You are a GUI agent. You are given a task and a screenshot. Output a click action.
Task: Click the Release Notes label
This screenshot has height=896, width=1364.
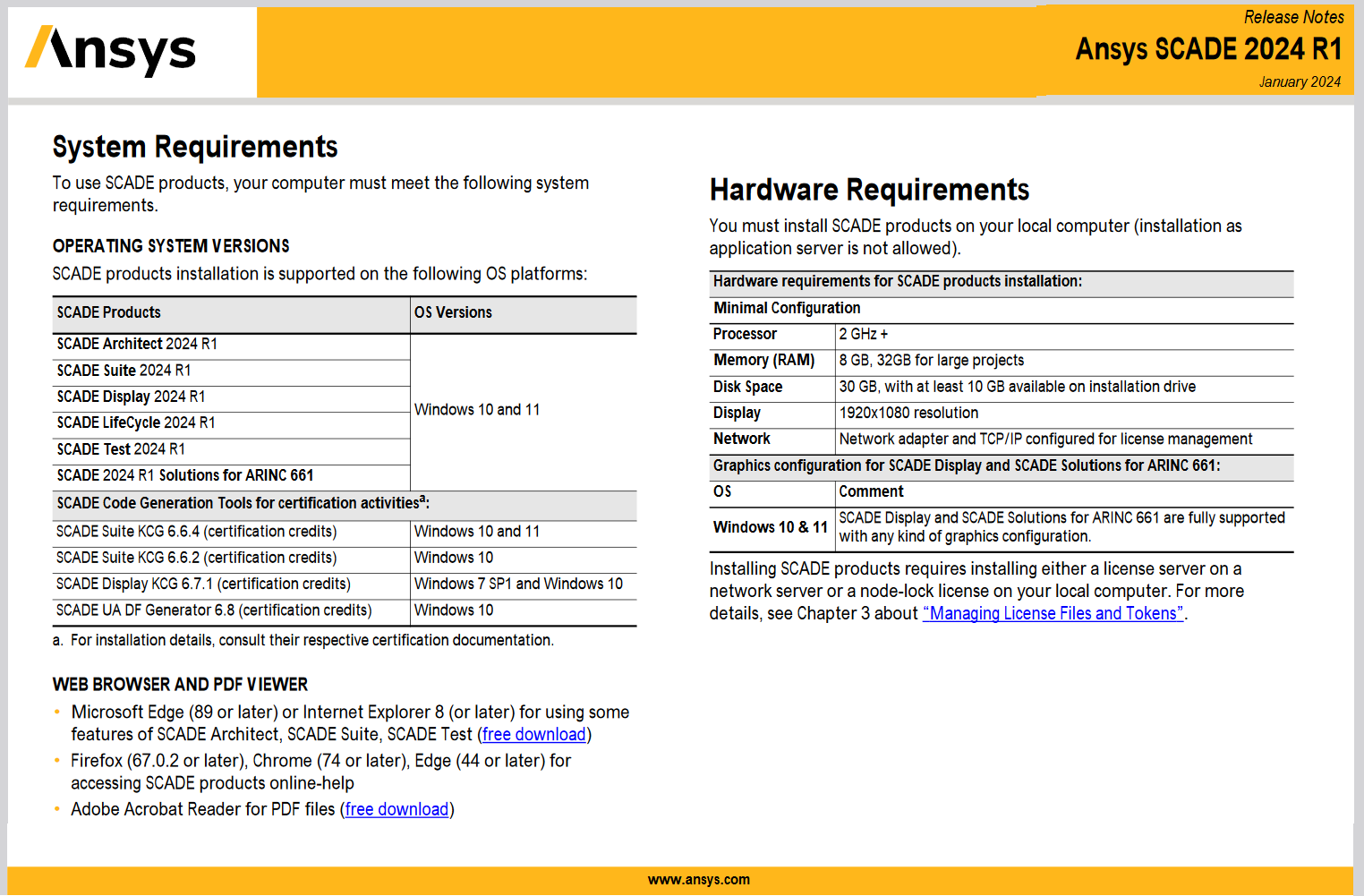(1293, 17)
